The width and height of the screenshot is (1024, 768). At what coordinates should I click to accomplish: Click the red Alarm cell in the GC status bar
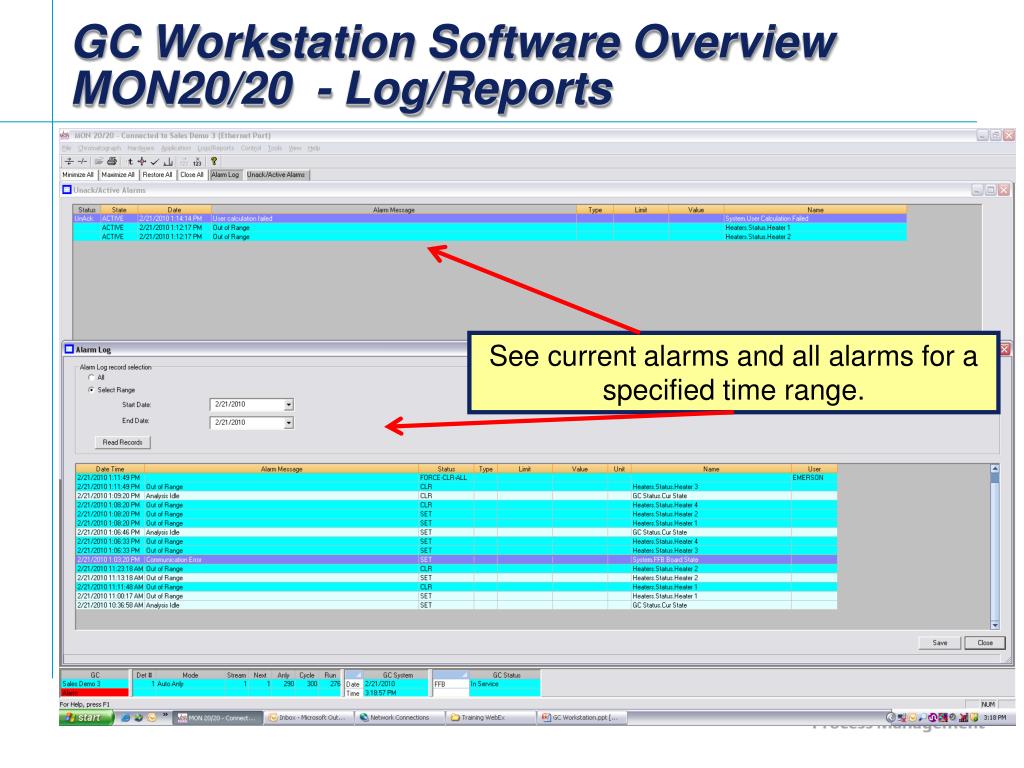95,692
